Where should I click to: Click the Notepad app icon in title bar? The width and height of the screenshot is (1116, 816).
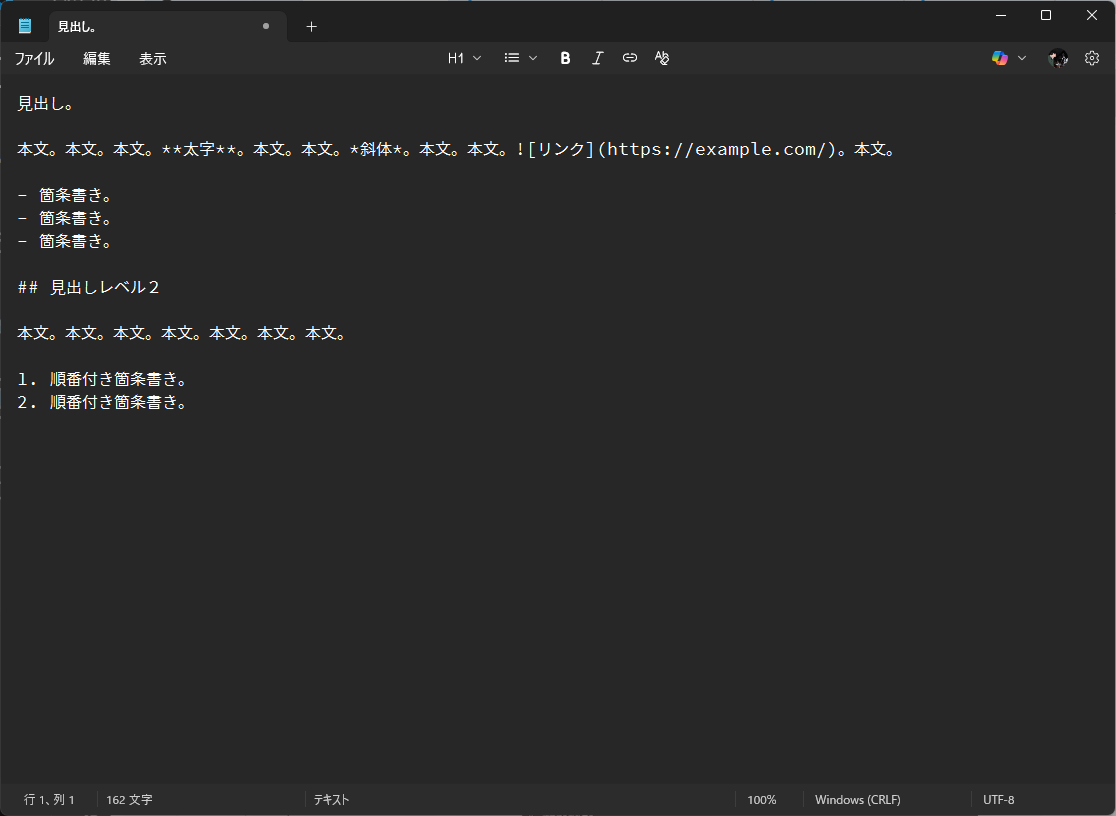(25, 26)
